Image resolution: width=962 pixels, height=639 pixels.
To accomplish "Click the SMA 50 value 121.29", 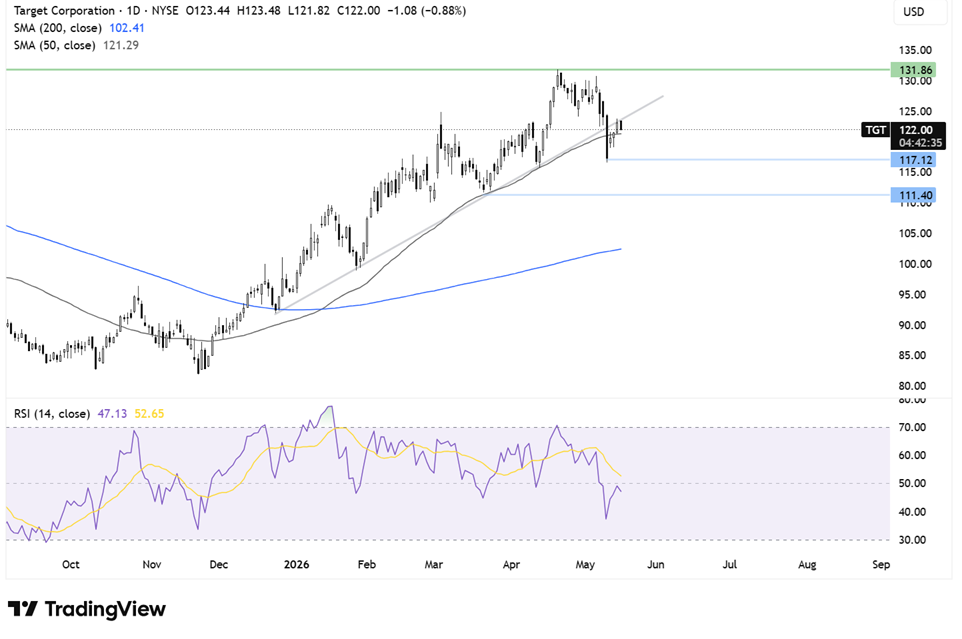I will 121,45.
